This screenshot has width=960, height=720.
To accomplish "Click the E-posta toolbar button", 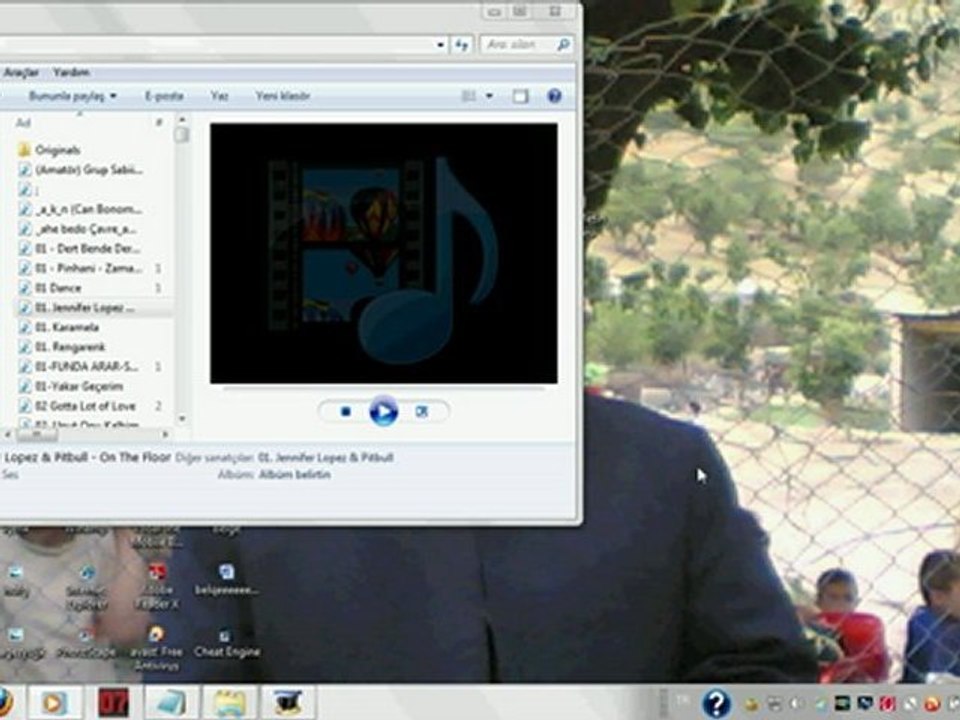I will [x=164, y=96].
